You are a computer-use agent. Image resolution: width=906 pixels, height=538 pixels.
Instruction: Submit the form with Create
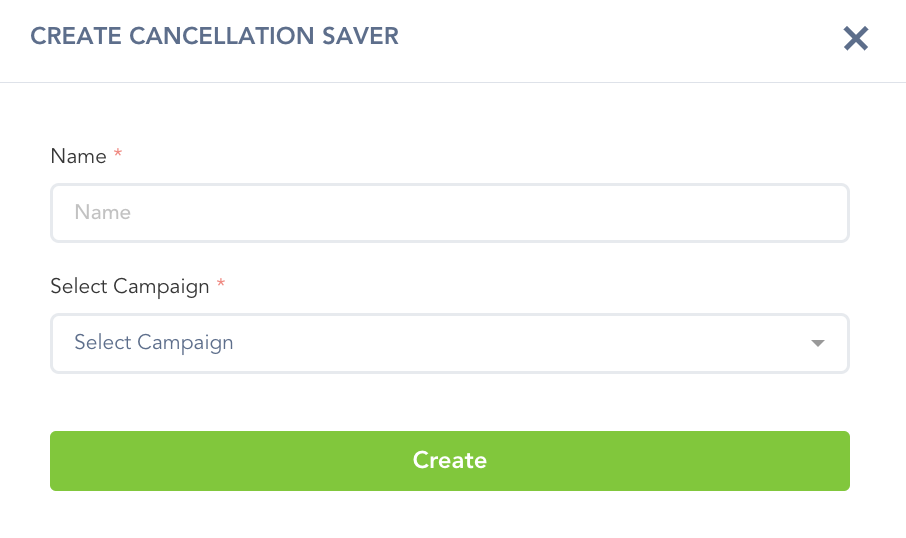(x=450, y=461)
